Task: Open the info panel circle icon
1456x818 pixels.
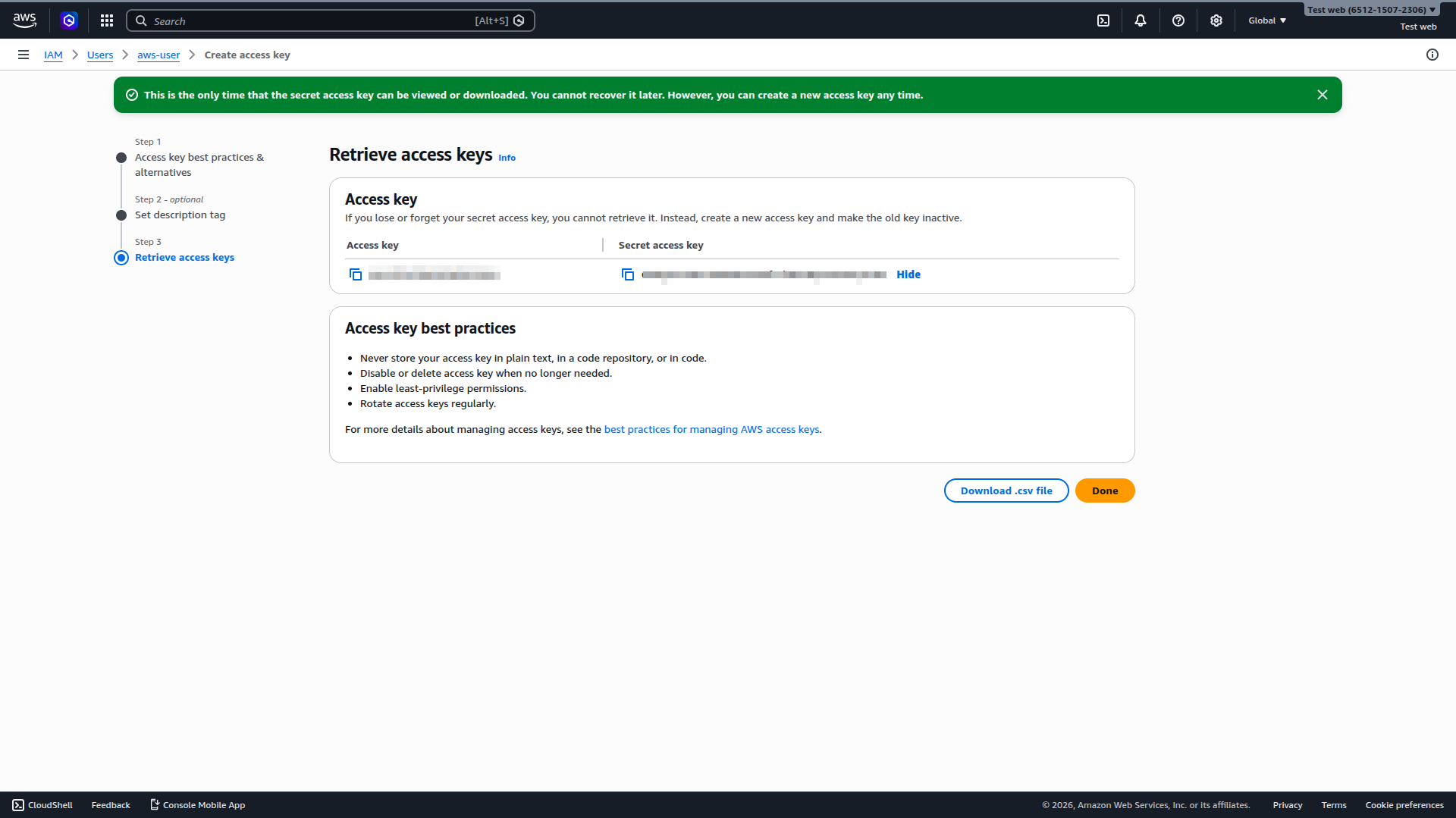Action: [x=1432, y=55]
